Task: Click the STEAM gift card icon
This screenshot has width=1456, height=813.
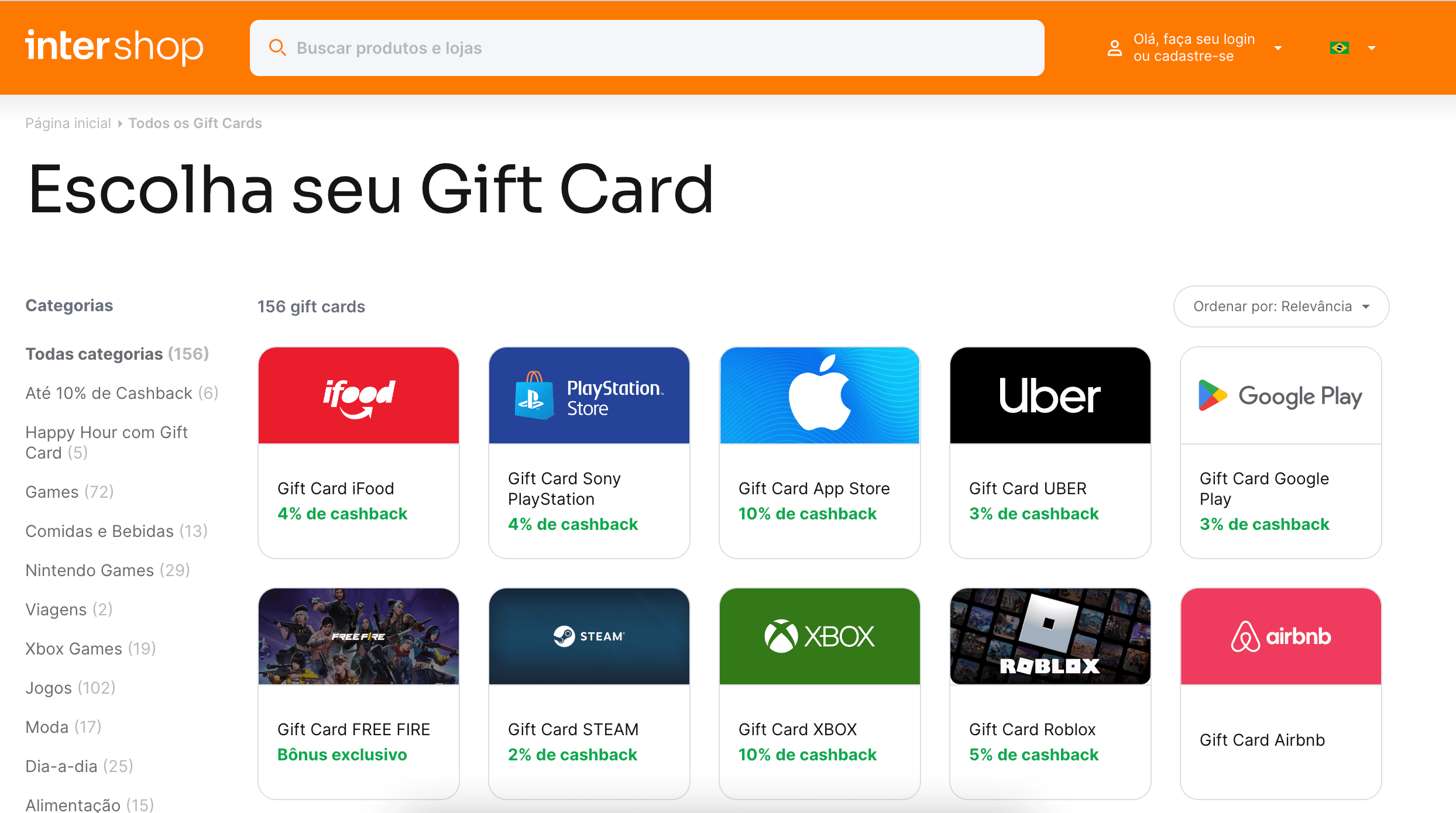Action: [590, 635]
